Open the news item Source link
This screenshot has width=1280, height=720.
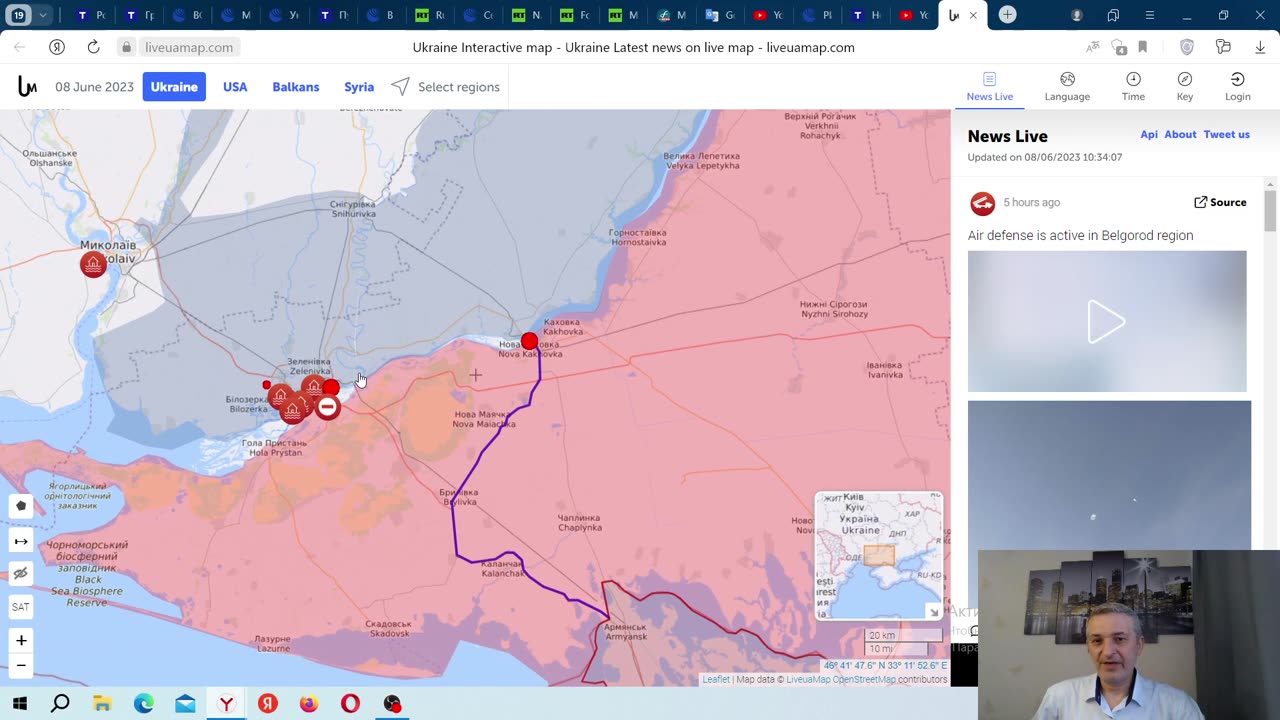pos(1220,202)
